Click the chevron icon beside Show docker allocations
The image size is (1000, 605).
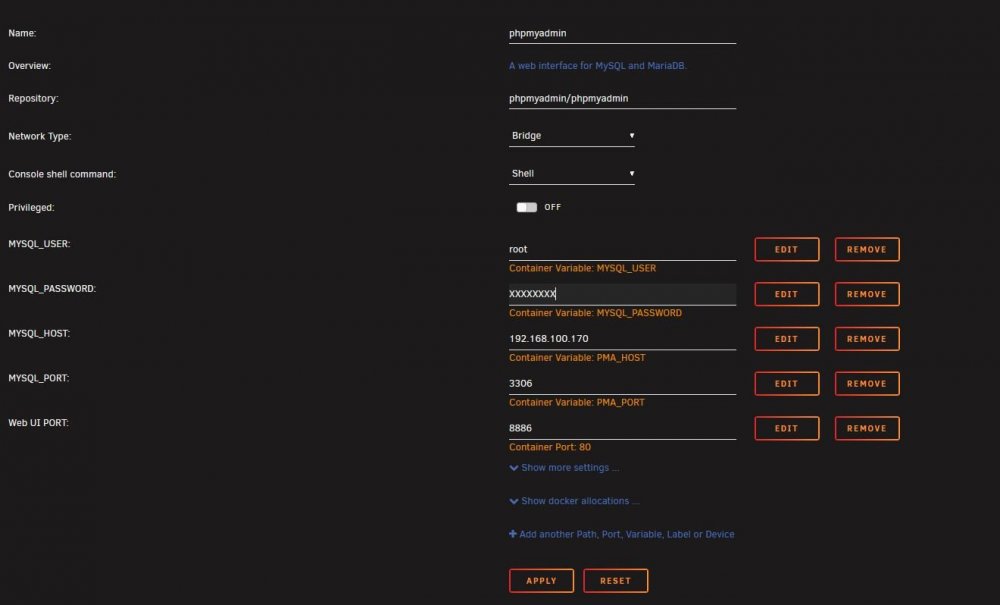(x=513, y=501)
